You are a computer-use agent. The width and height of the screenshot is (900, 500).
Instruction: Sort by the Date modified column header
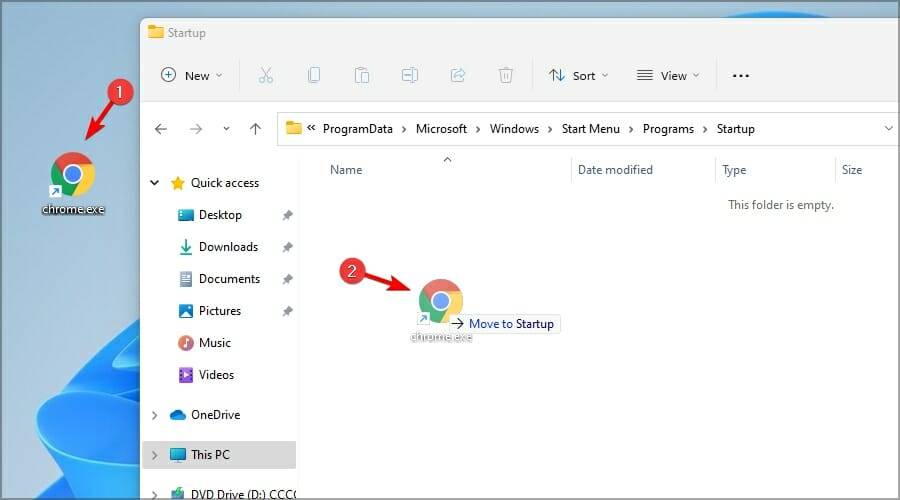pos(615,170)
